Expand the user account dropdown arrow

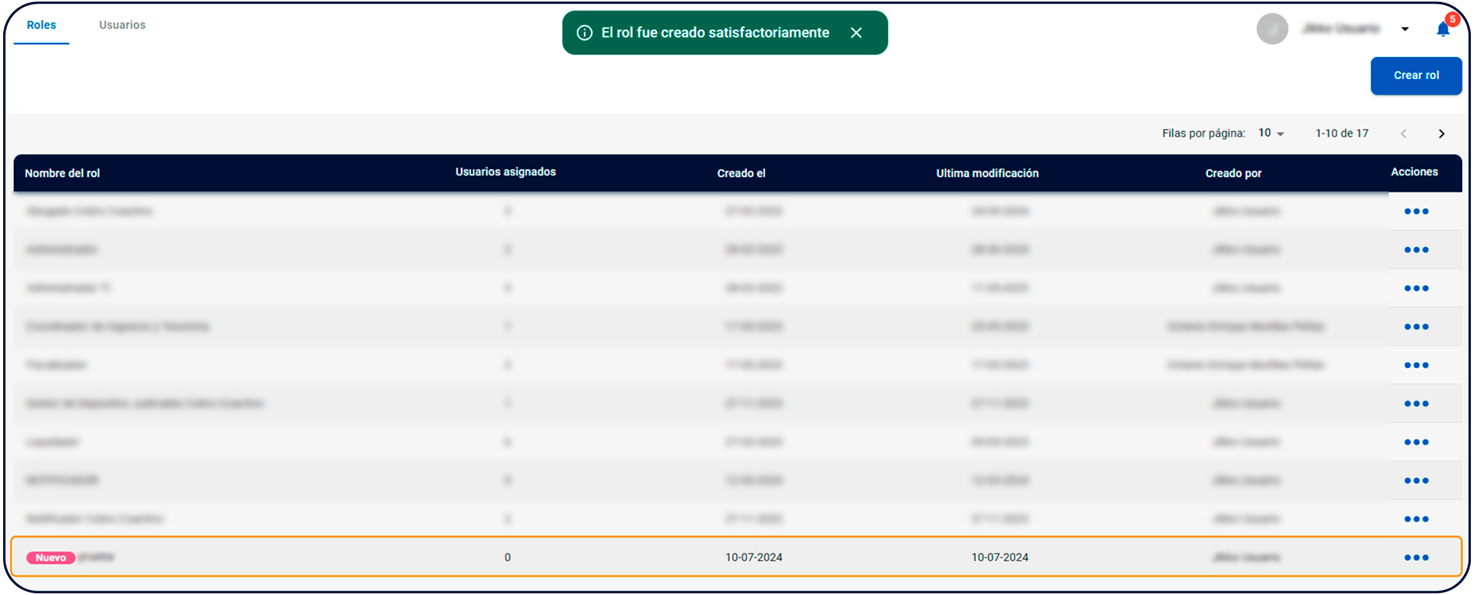click(x=1405, y=29)
